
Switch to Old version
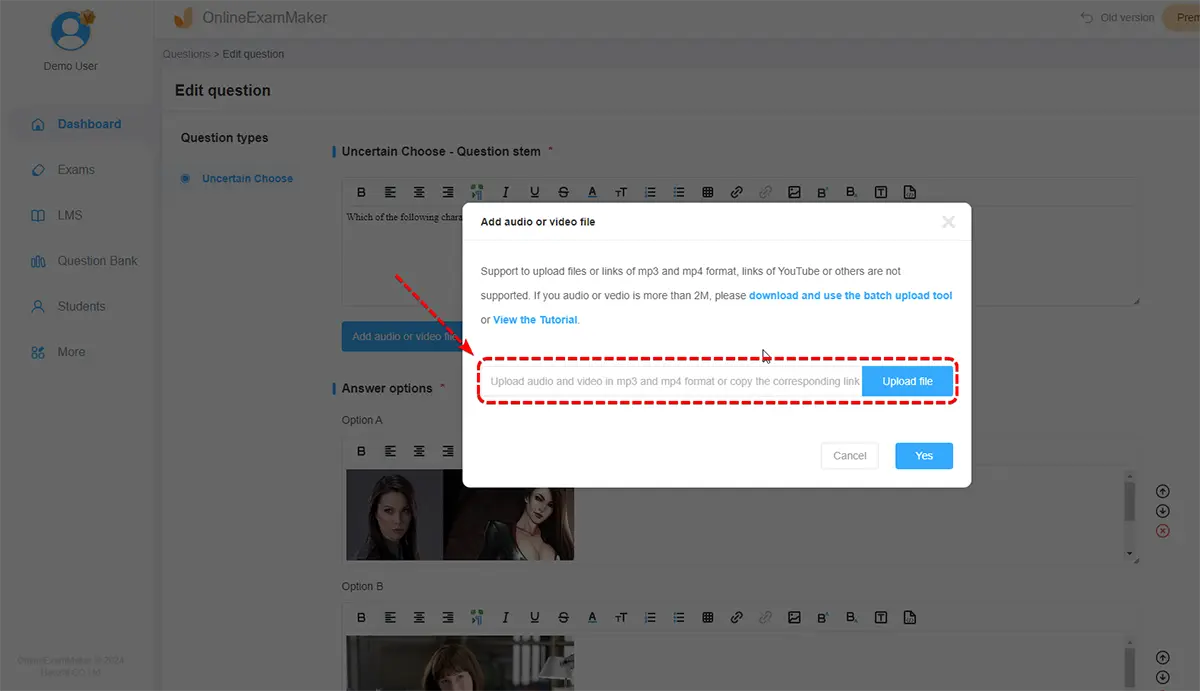[1118, 17]
